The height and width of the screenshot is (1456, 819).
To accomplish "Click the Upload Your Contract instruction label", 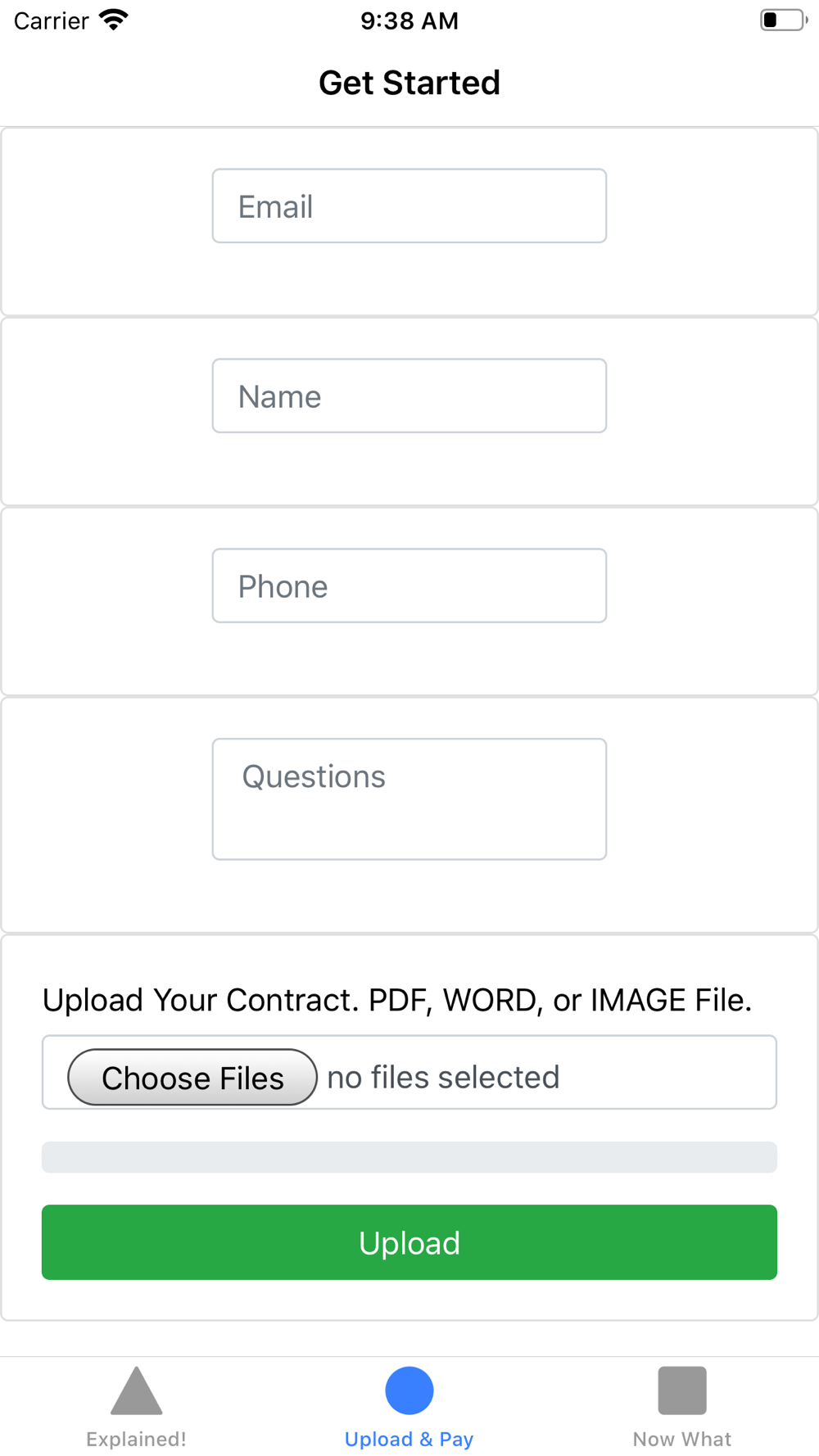I will [x=397, y=1000].
